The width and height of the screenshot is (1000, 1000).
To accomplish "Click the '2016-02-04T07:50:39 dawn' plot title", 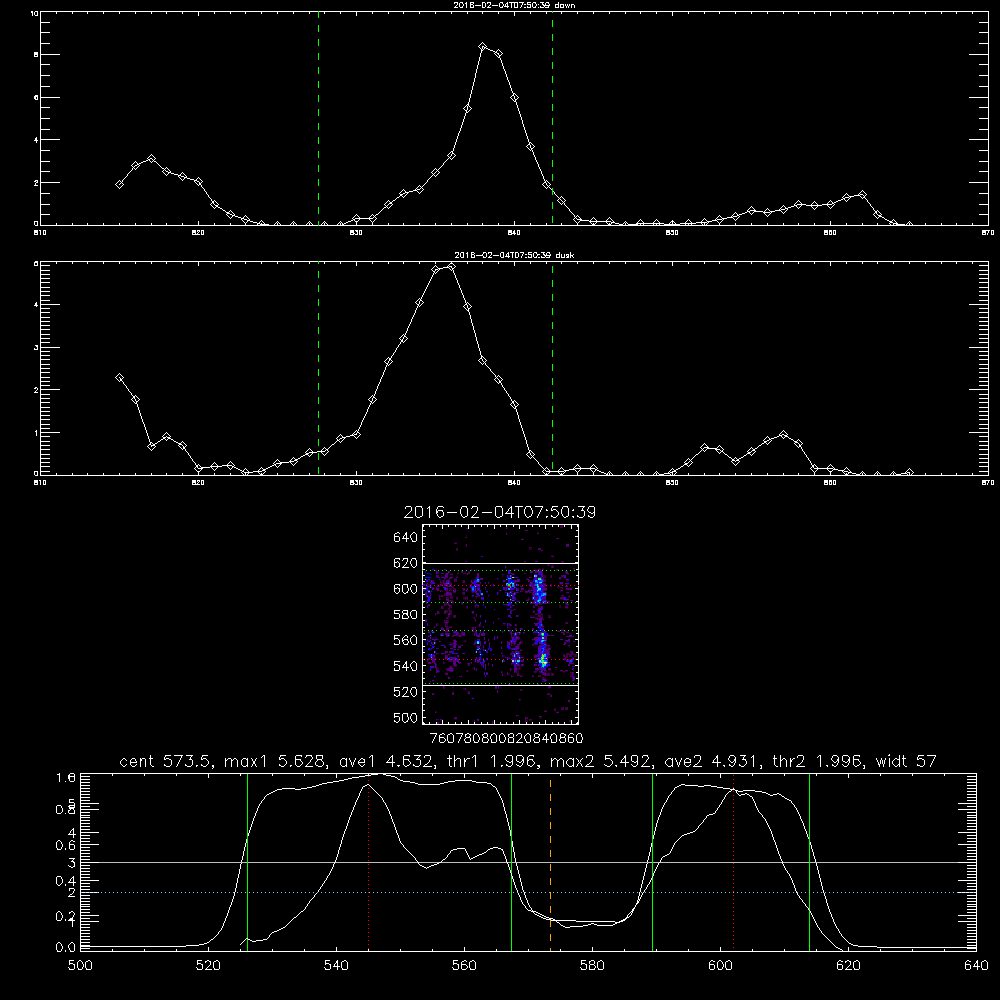I will [514, 5].
